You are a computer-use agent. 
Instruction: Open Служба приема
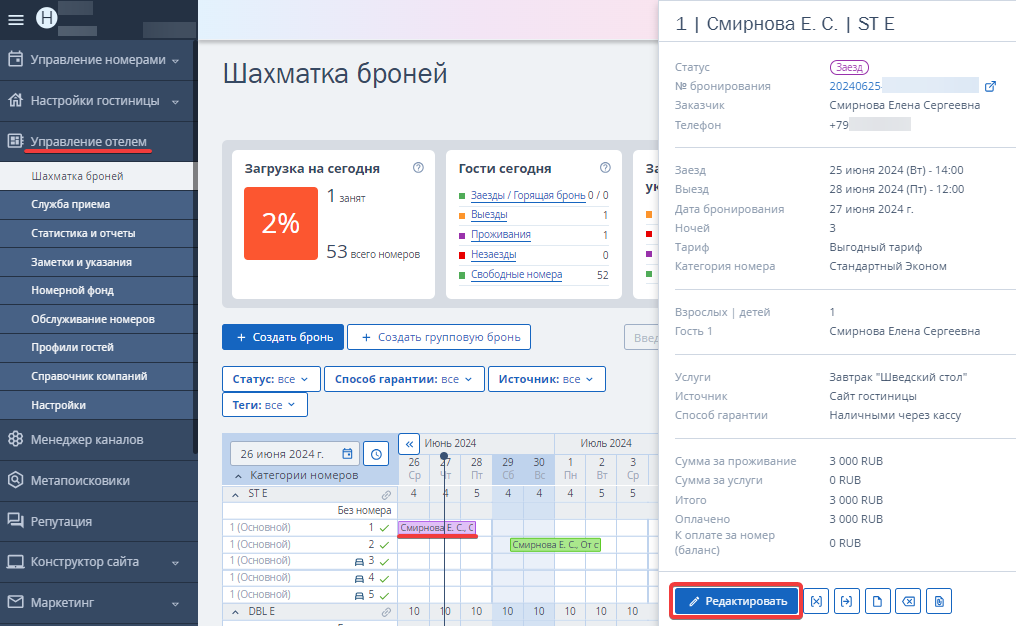[97, 204]
